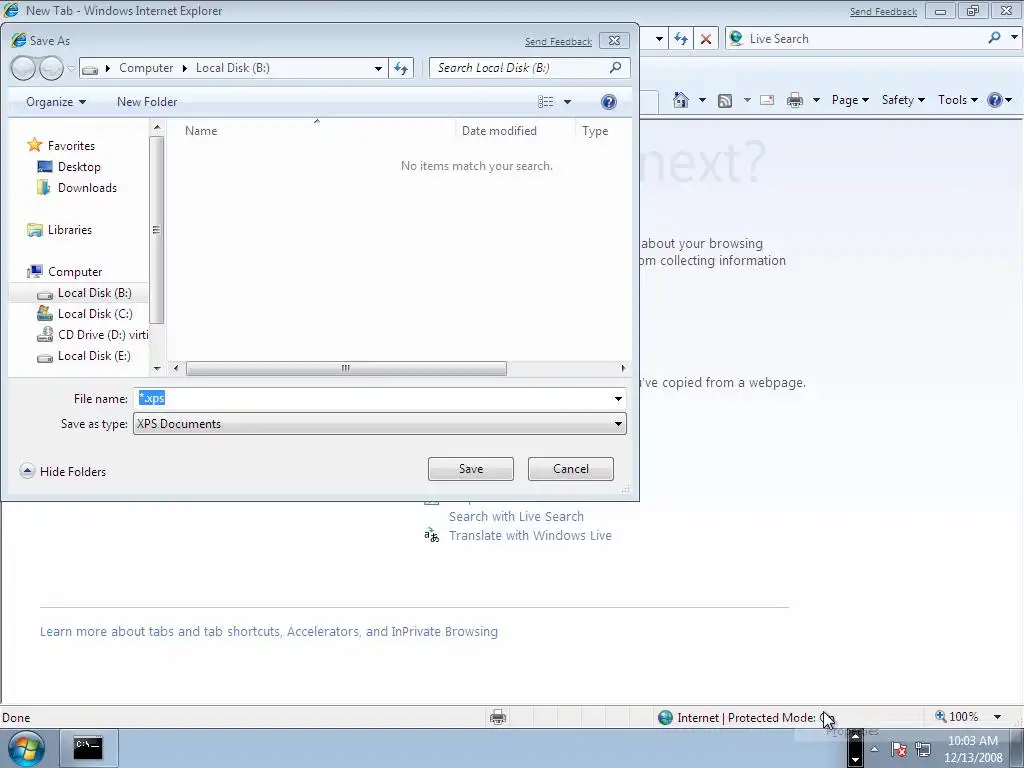Open the Save as type combo box
The height and width of the screenshot is (768, 1024).
379,424
